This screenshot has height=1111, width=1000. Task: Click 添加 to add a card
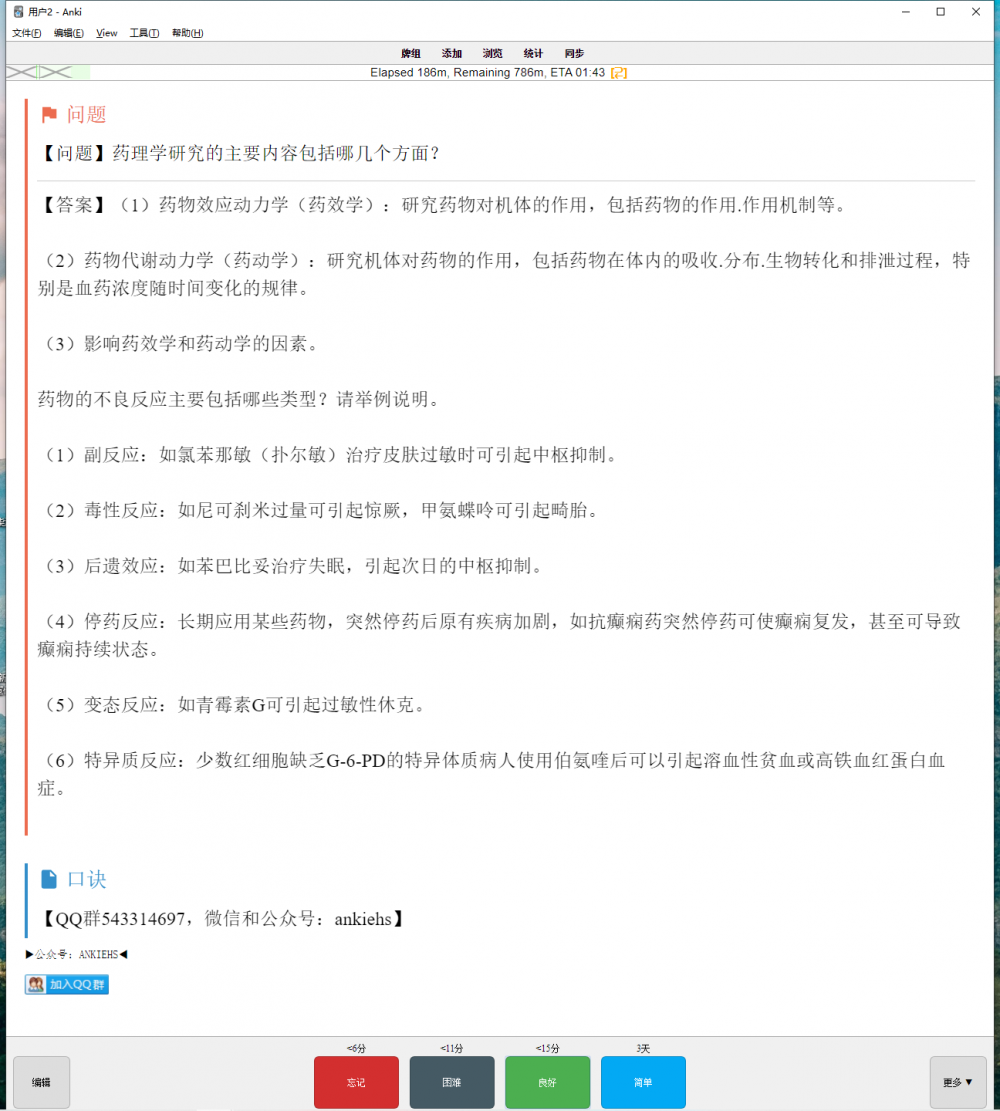[x=451, y=53]
